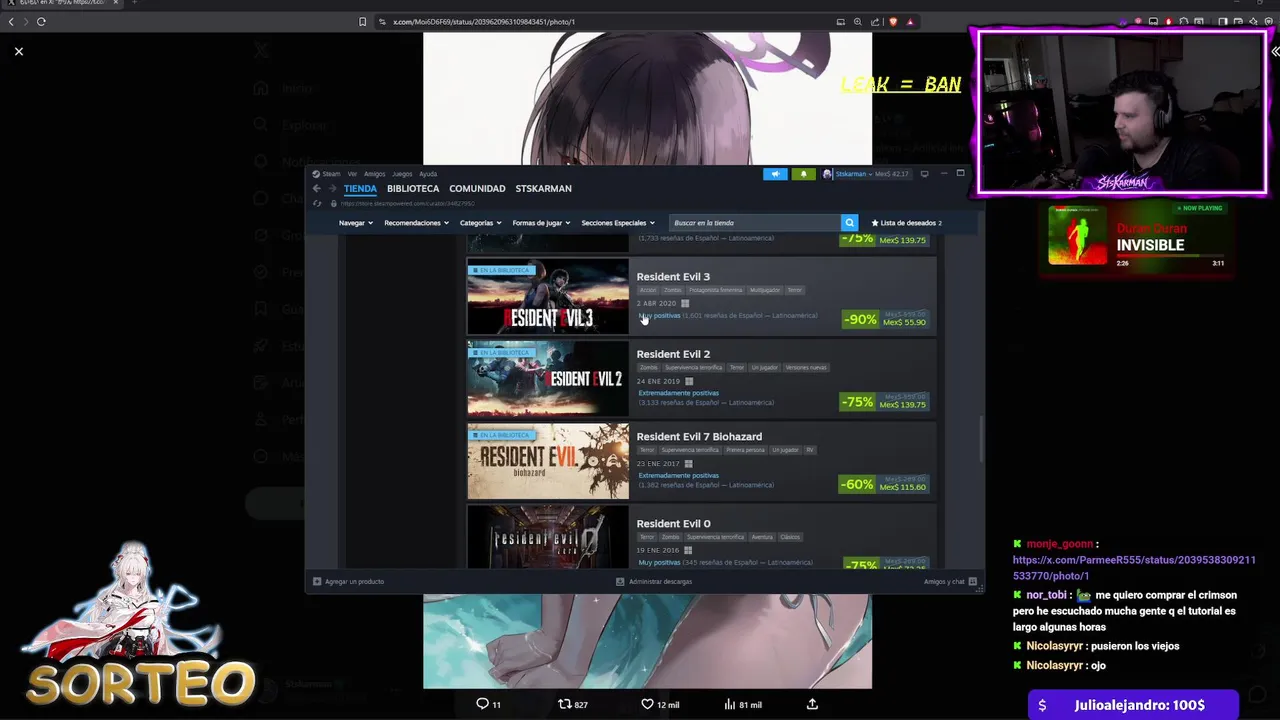Open the Ayuda menu in Steam
This screenshot has width=1280, height=720.
tap(428, 174)
